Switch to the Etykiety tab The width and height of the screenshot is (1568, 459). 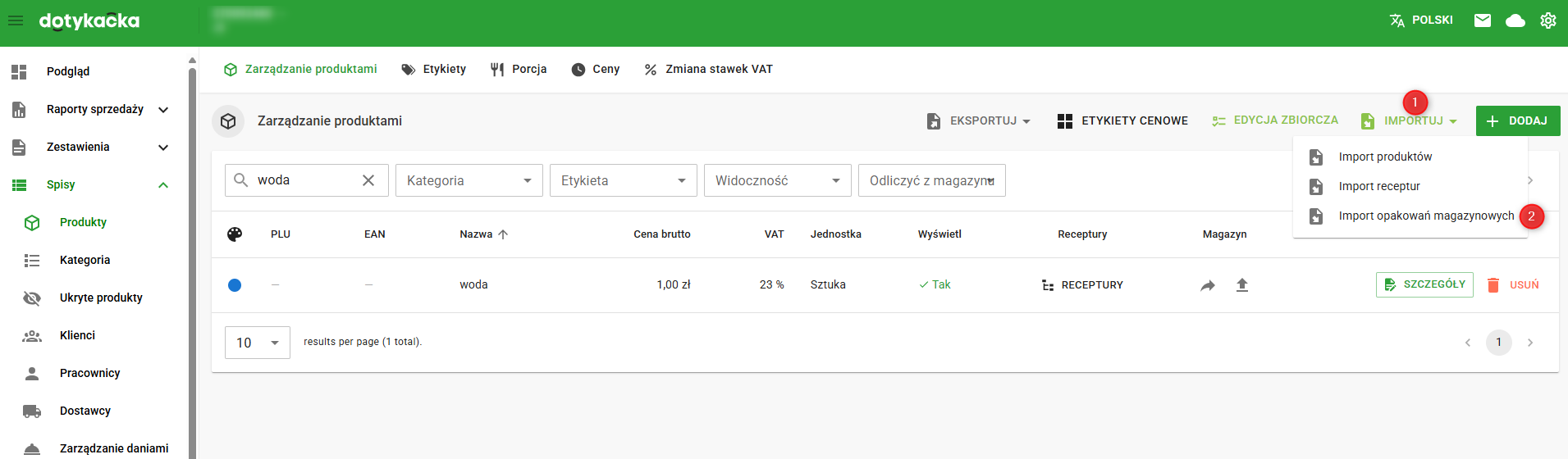[434, 70]
